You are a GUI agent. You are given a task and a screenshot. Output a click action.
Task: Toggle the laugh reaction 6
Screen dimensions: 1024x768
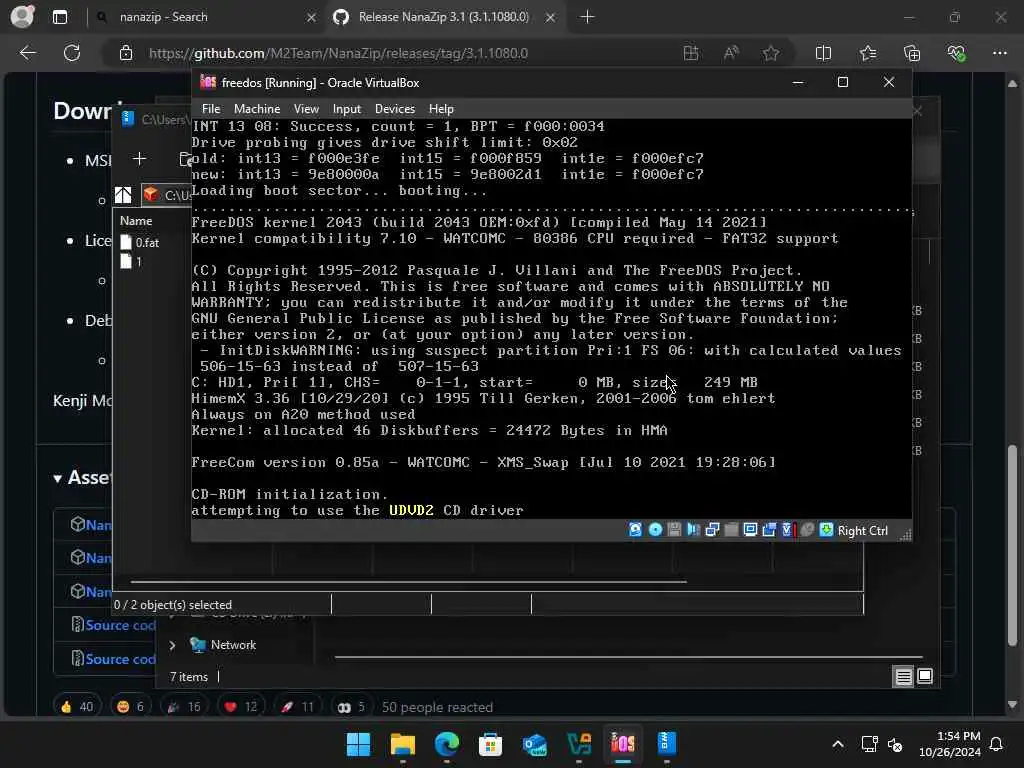131,707
